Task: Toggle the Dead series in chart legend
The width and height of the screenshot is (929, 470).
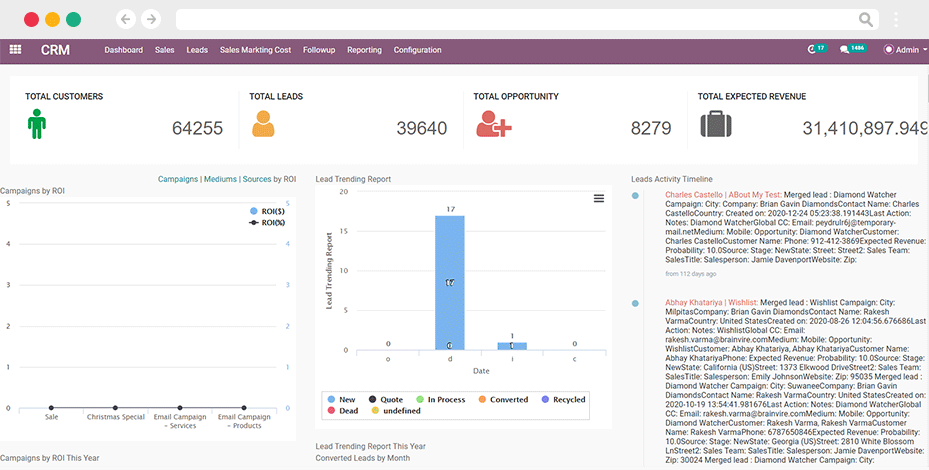Action: [343, 410]
